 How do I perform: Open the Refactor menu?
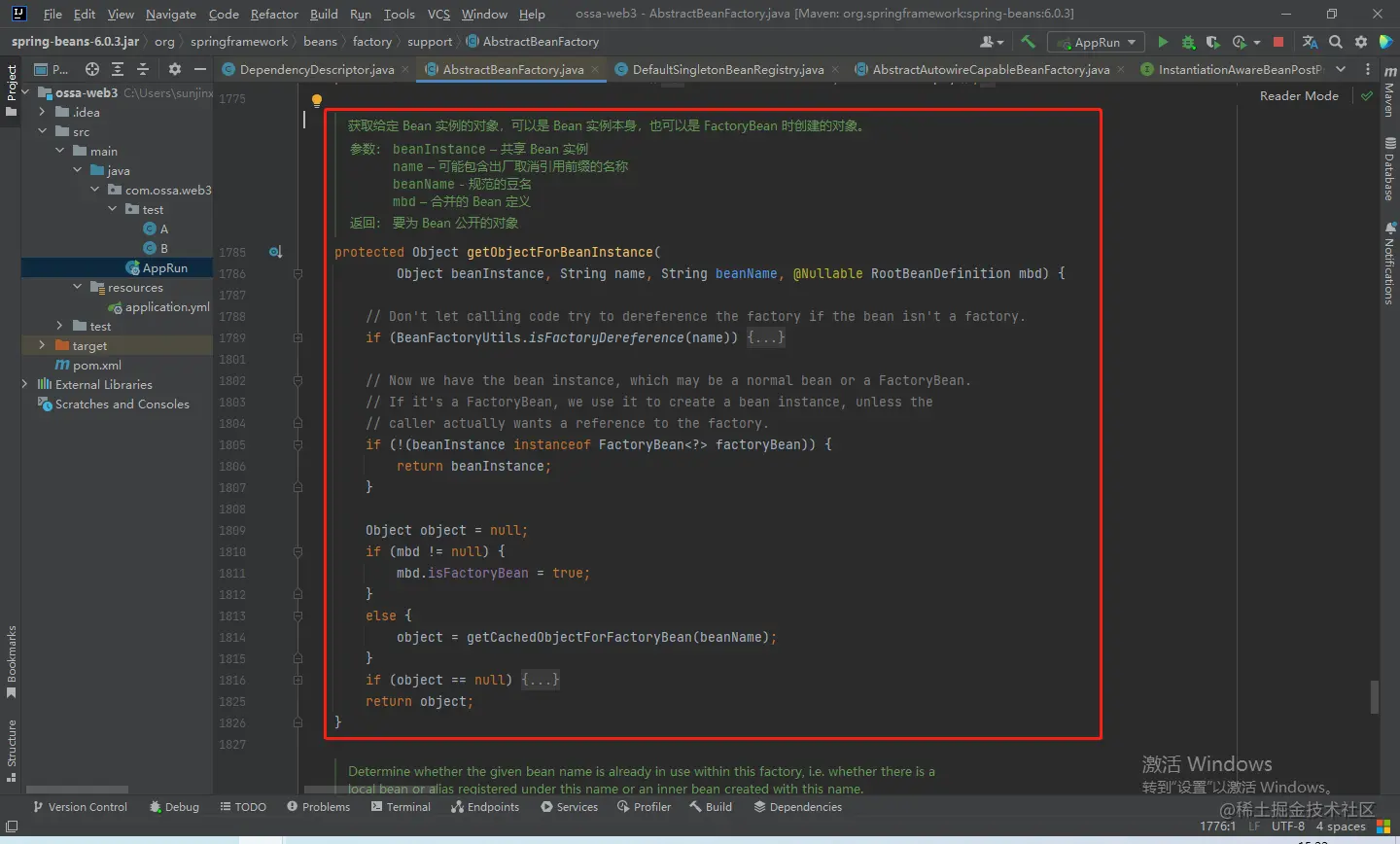274,14
